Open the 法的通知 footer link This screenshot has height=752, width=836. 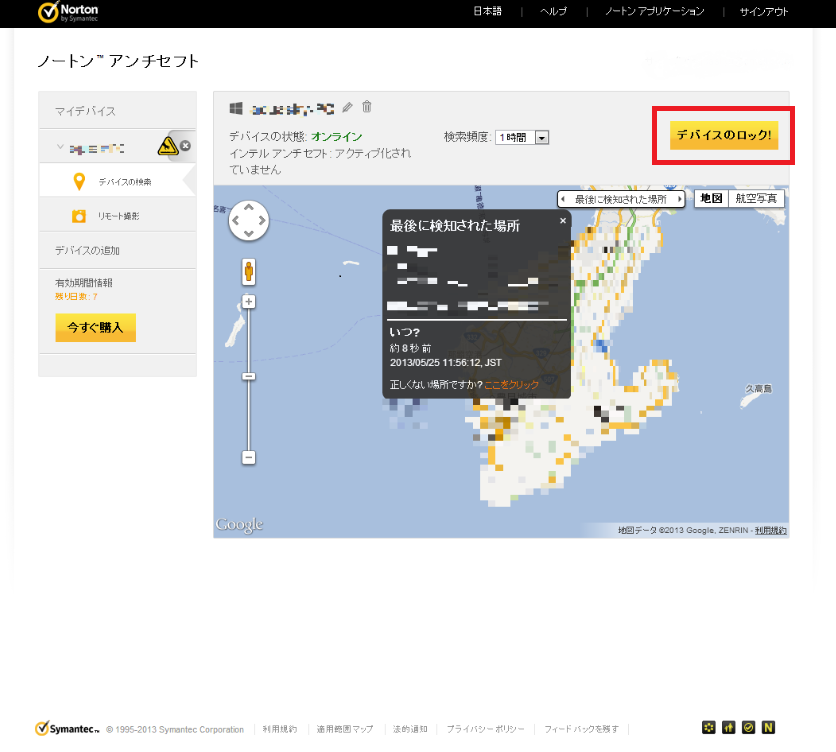click(410, 729)
